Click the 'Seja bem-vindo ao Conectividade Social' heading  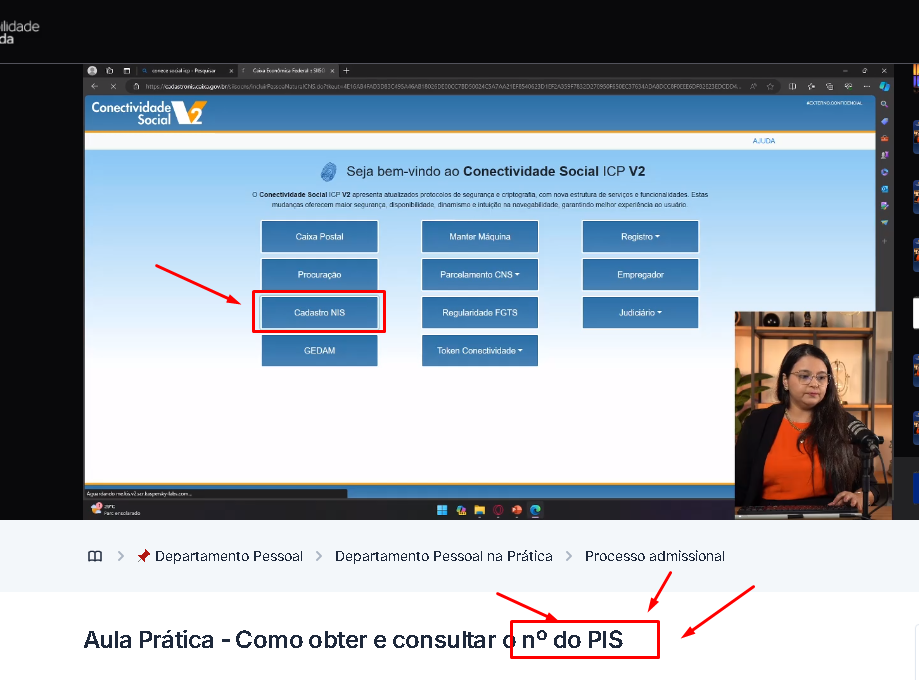[495, 171]
